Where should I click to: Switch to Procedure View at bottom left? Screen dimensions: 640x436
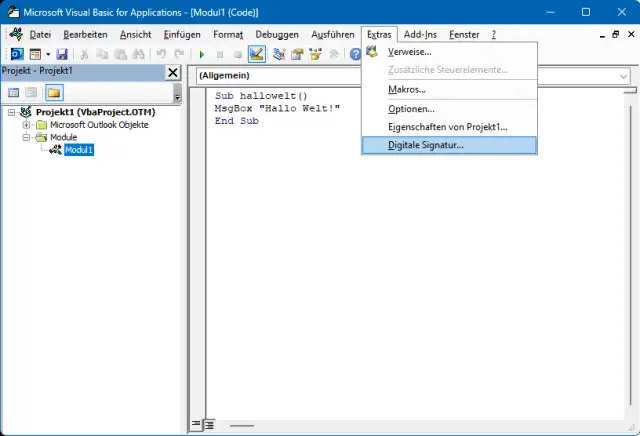[x=196, y=425]
